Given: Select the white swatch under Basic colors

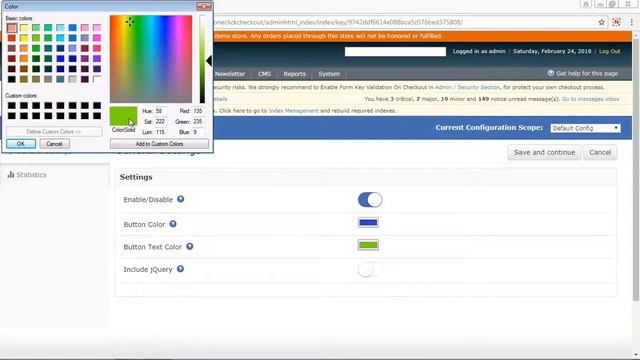Looking at the screenshot, I should tap(97, 79).
